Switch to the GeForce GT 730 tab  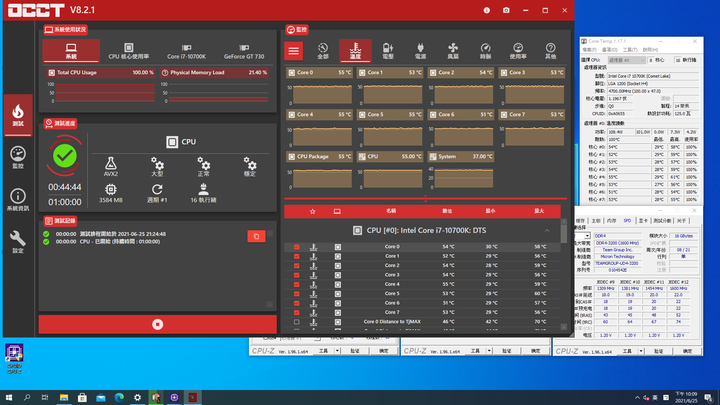244,51
